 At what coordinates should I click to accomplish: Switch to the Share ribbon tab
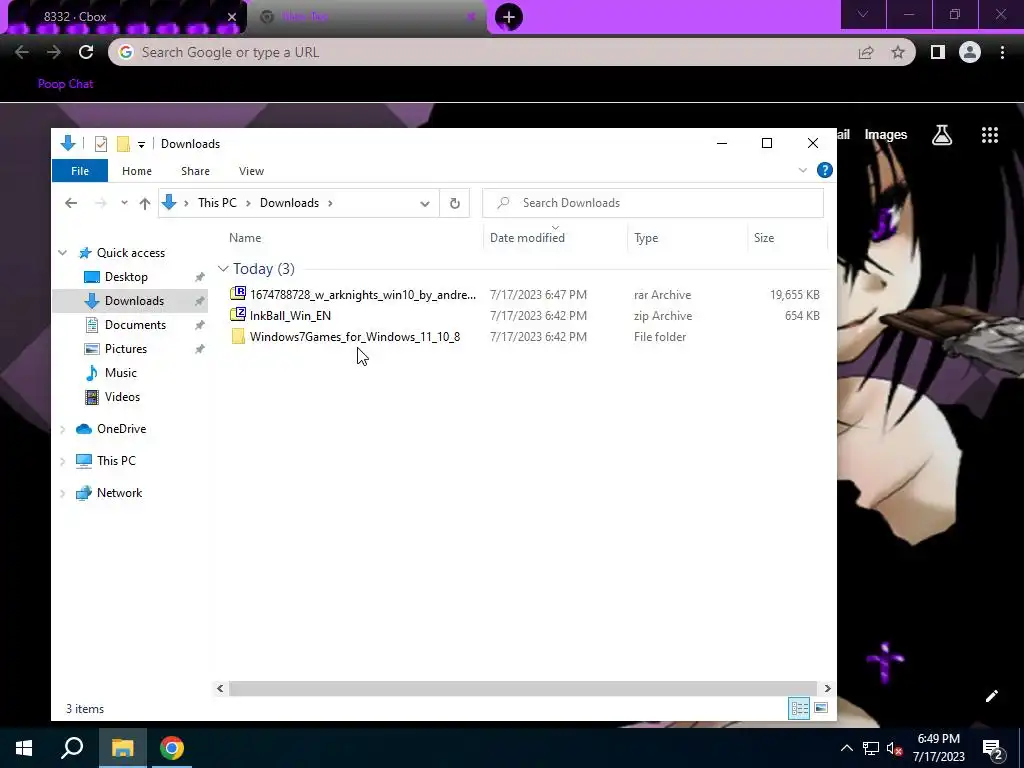coord(195,171)
